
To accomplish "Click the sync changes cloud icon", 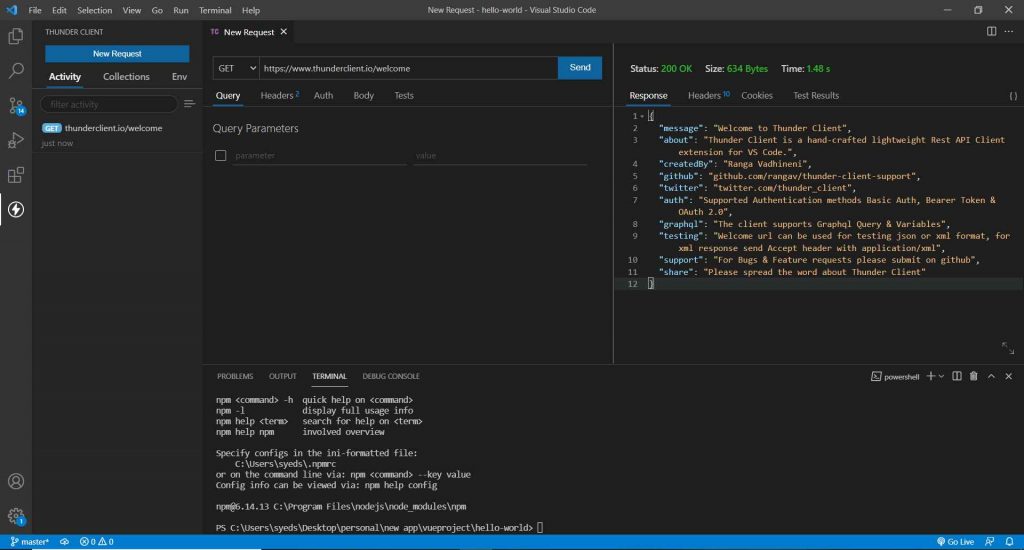I will pyautogui.click(x=65, y=542).
